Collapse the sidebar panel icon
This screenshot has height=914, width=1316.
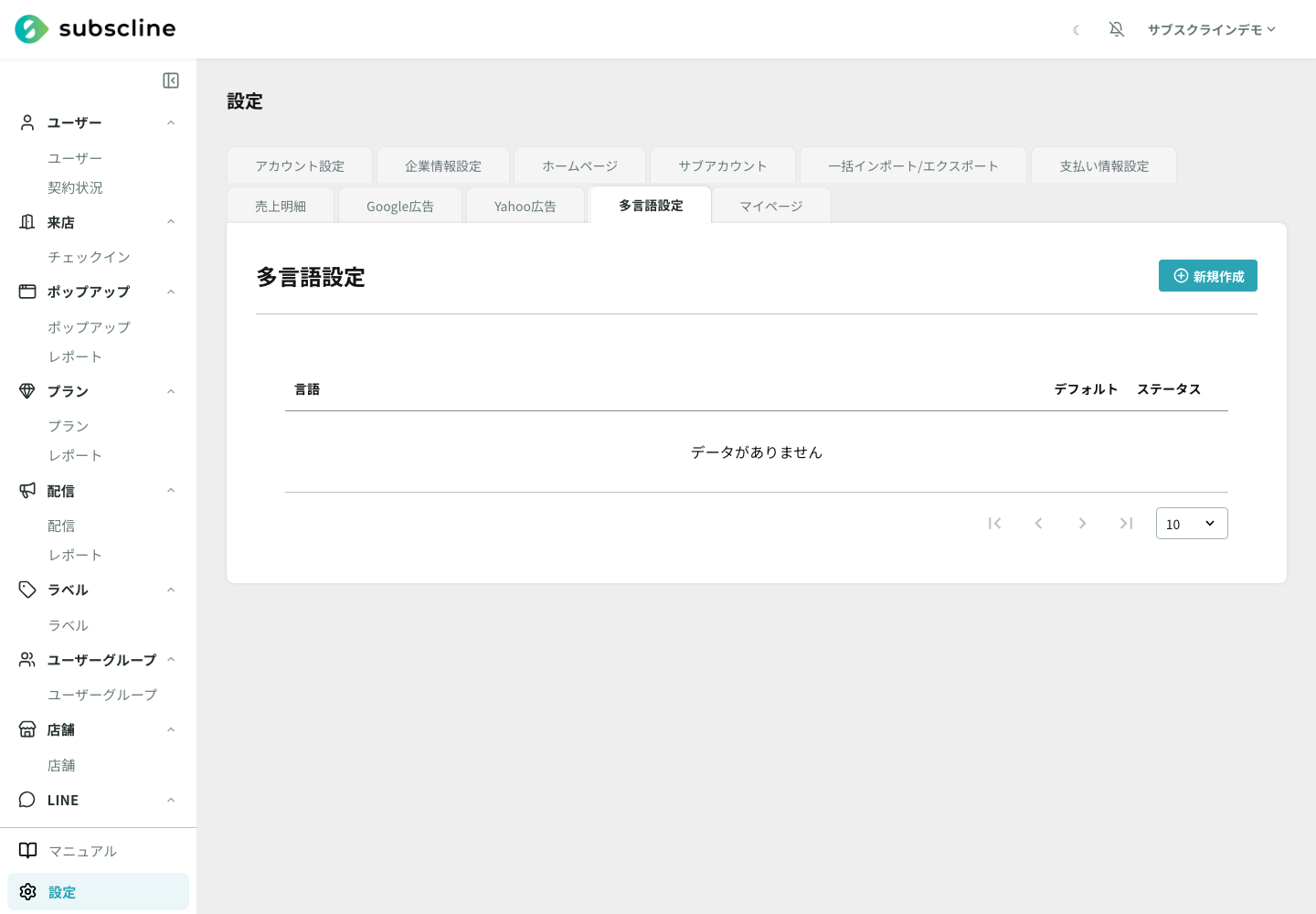click(171, 80)
